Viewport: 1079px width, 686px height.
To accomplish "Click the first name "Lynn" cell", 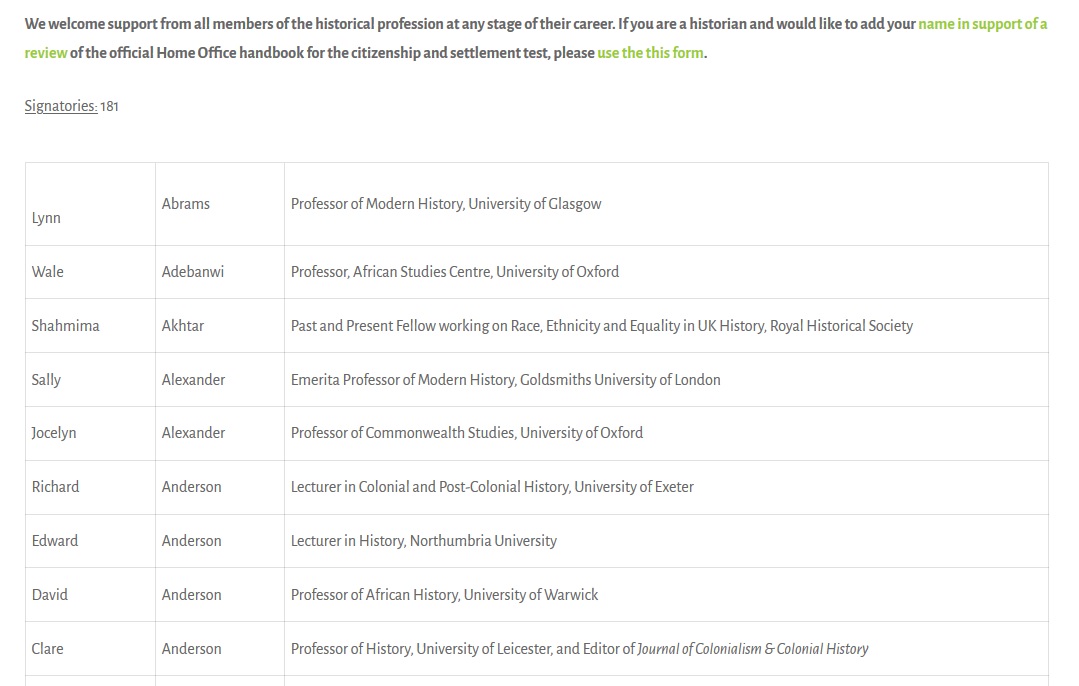I will (46, 218).
